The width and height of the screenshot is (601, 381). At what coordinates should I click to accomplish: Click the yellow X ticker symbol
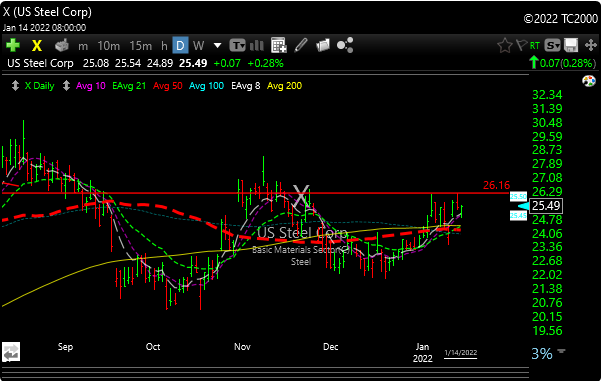pyautogui.click(x=37, y=46)
